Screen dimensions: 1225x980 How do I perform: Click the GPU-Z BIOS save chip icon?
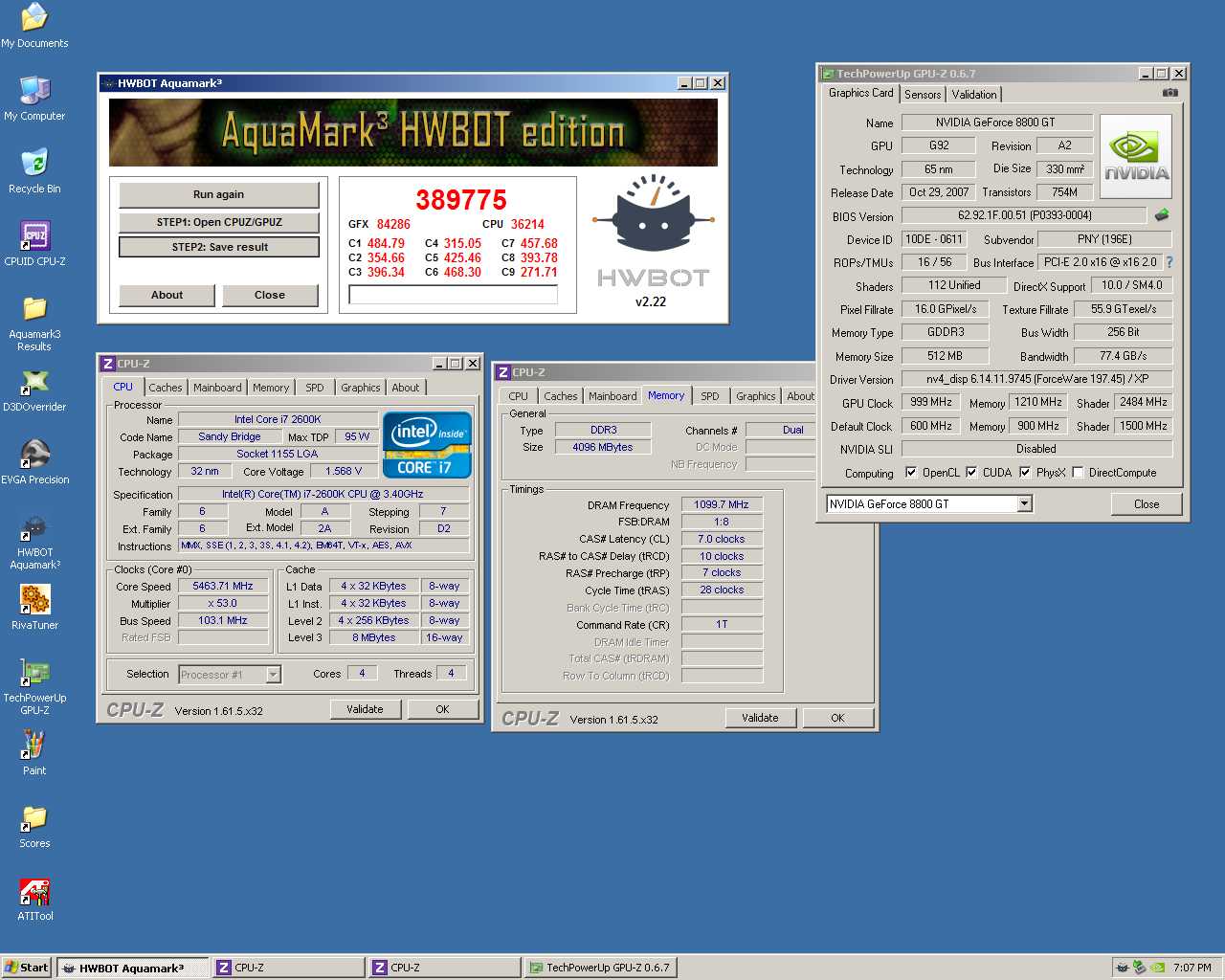coord(1162,215)
